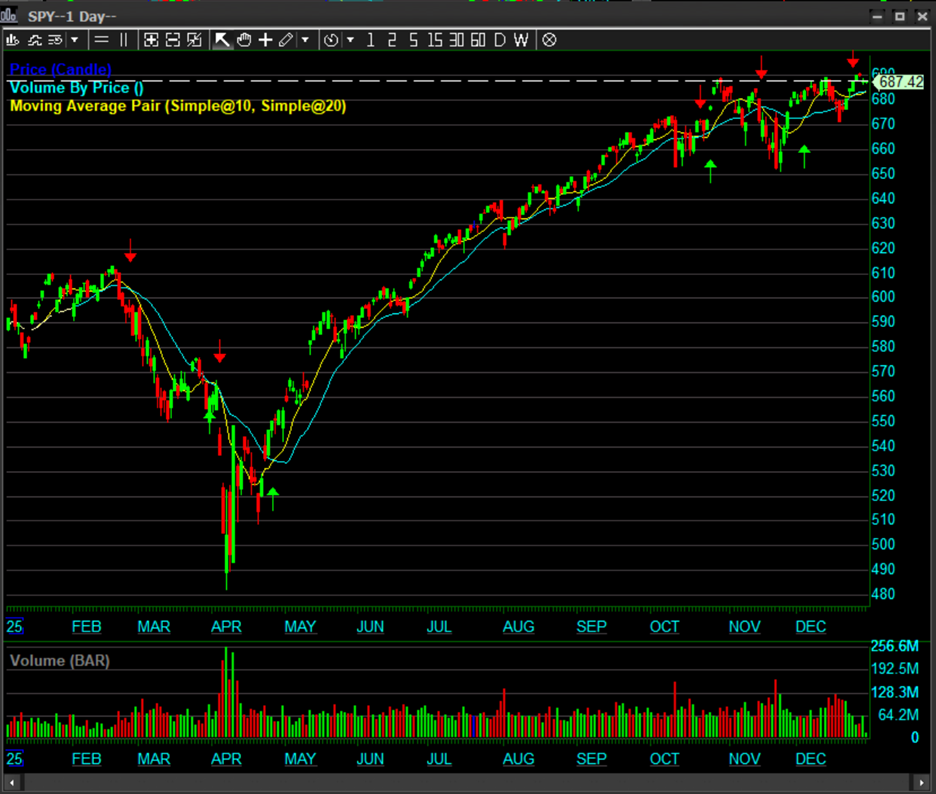Screen dimensions: 936x794
Task: Activate the hand pan tool
Action: (243, 40)
